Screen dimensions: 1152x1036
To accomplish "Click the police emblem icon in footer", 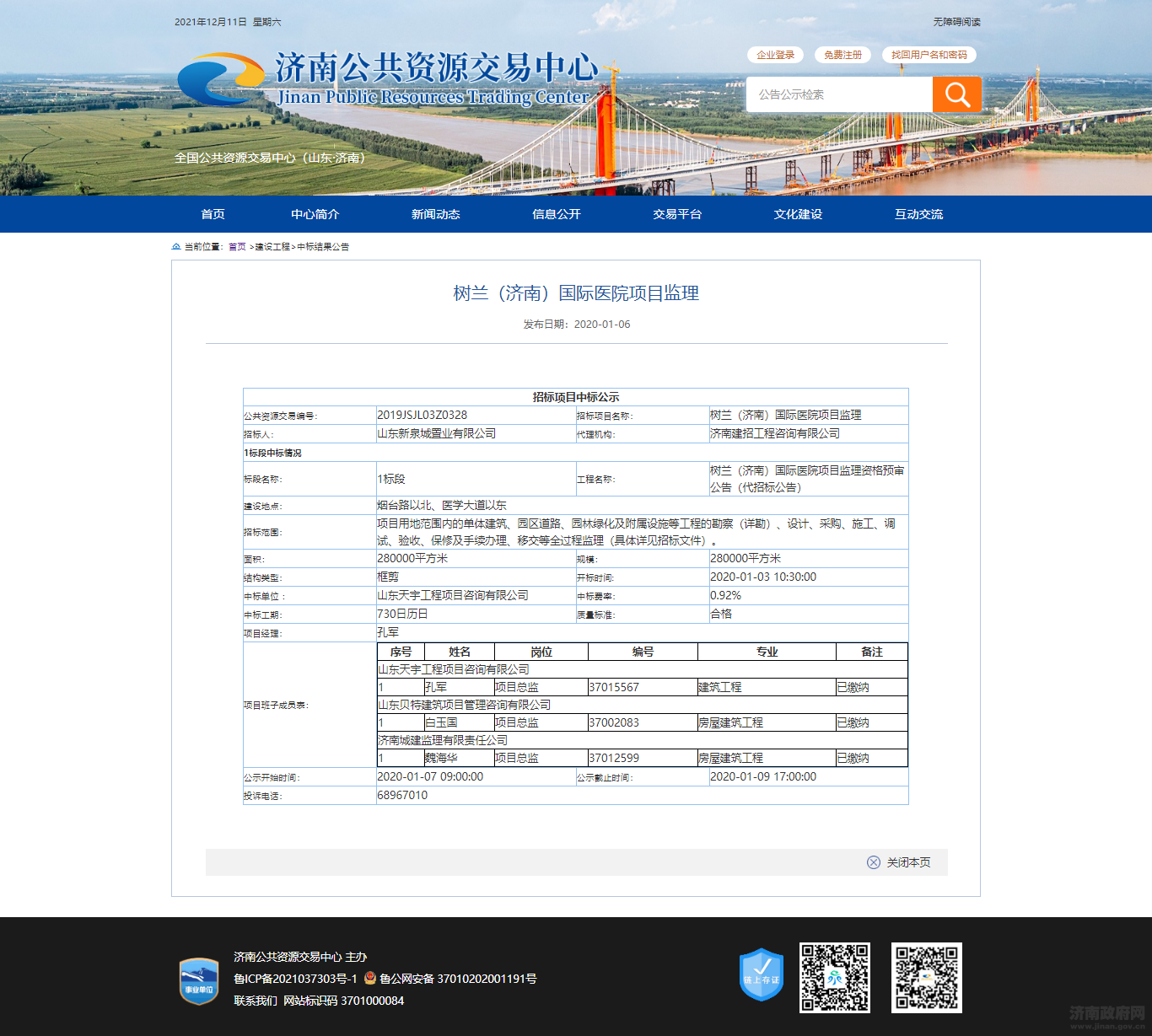I will click(370, 979).
